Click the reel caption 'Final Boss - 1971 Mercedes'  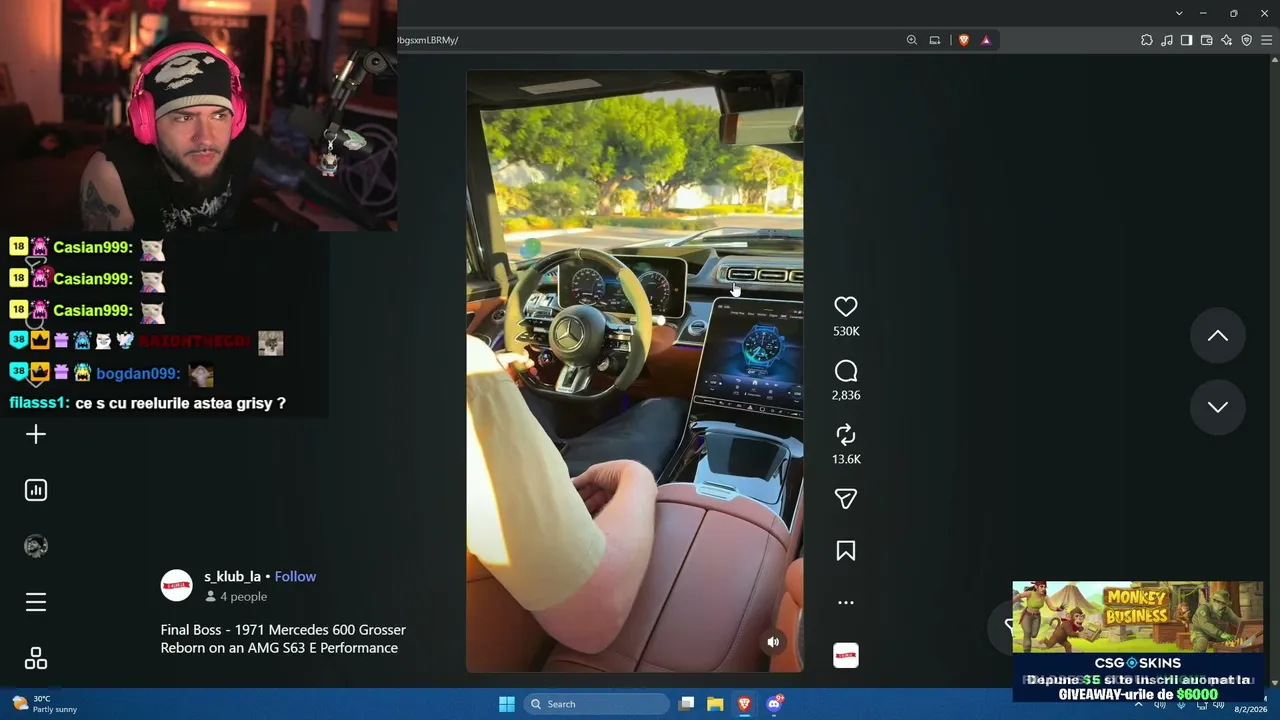(283, 639)
